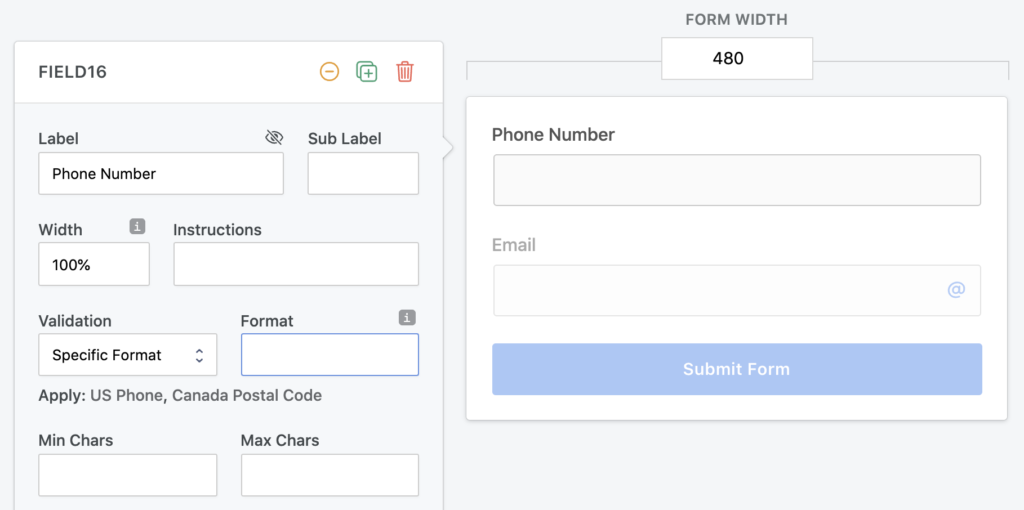Click the Instructions text field

click(296, 264)
